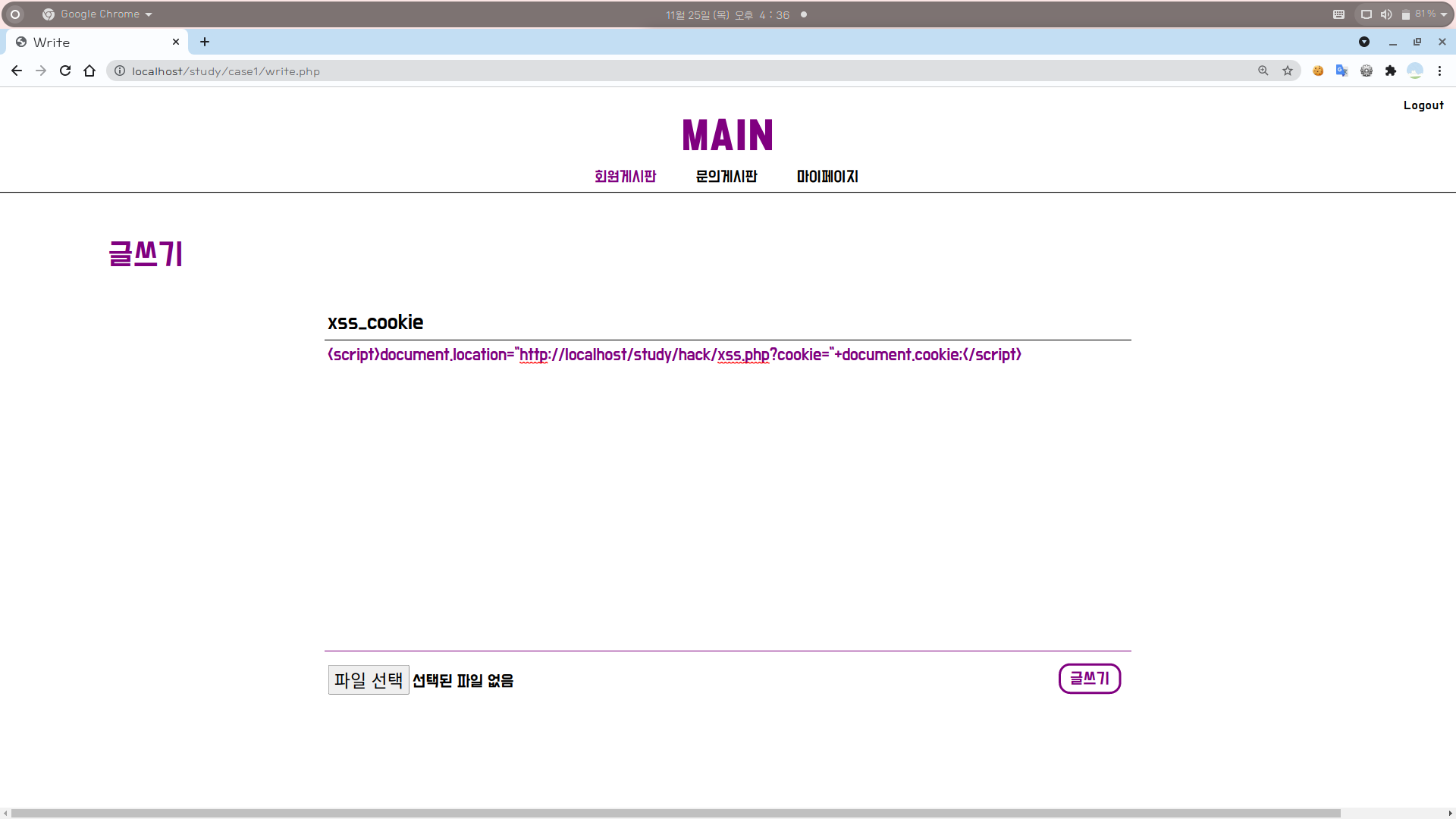Click the xss_cookie title input field

pyautogui.click(x=726, y=322)
